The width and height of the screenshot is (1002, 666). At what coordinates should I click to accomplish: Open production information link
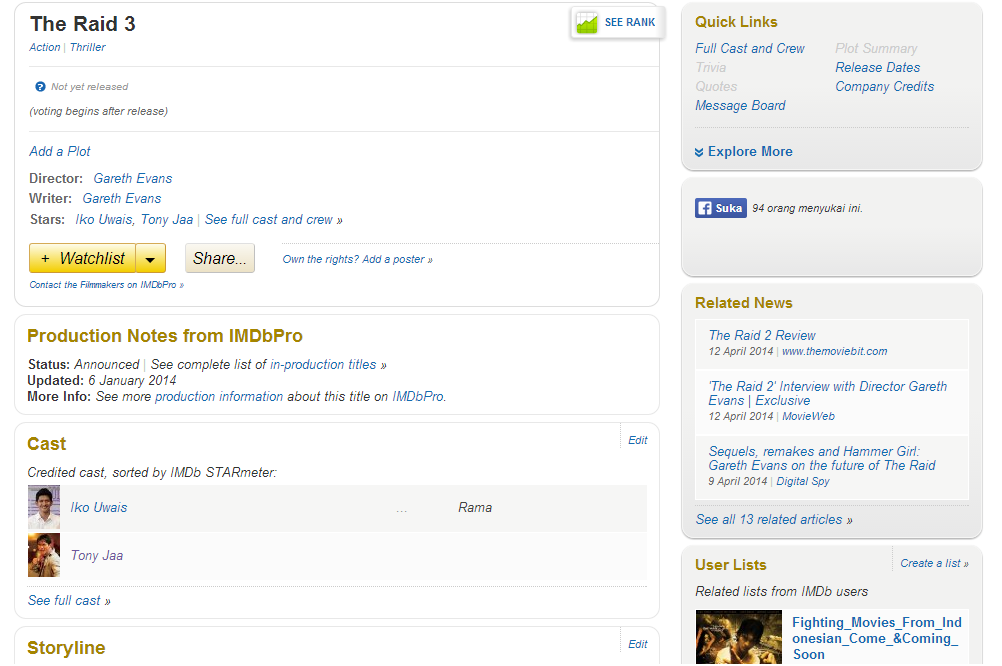point(219,396)
